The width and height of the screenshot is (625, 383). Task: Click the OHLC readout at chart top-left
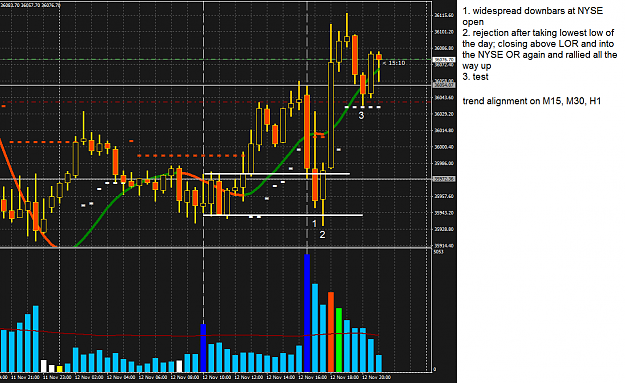click(30, 5)
